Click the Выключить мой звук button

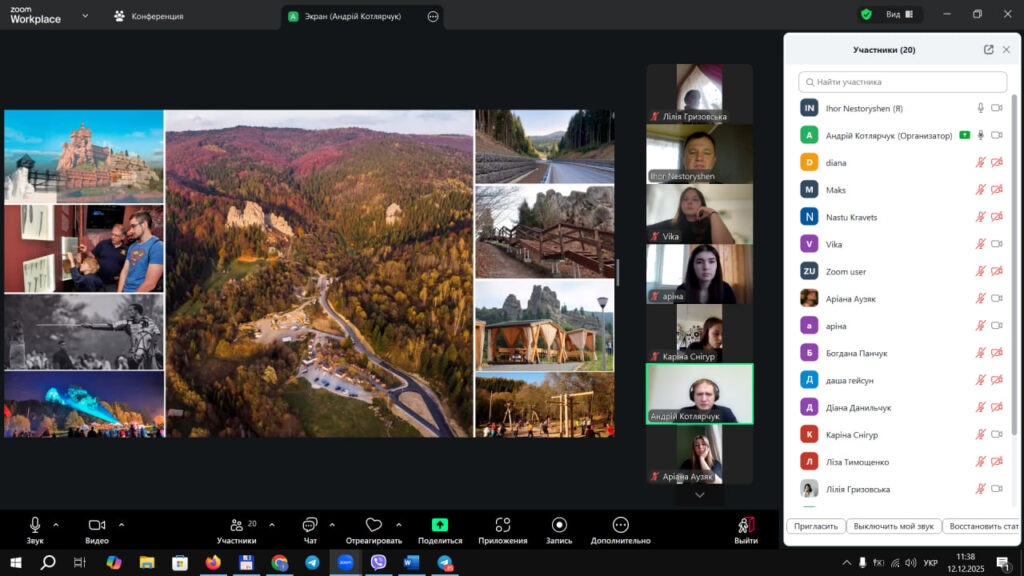pos(893,526)
